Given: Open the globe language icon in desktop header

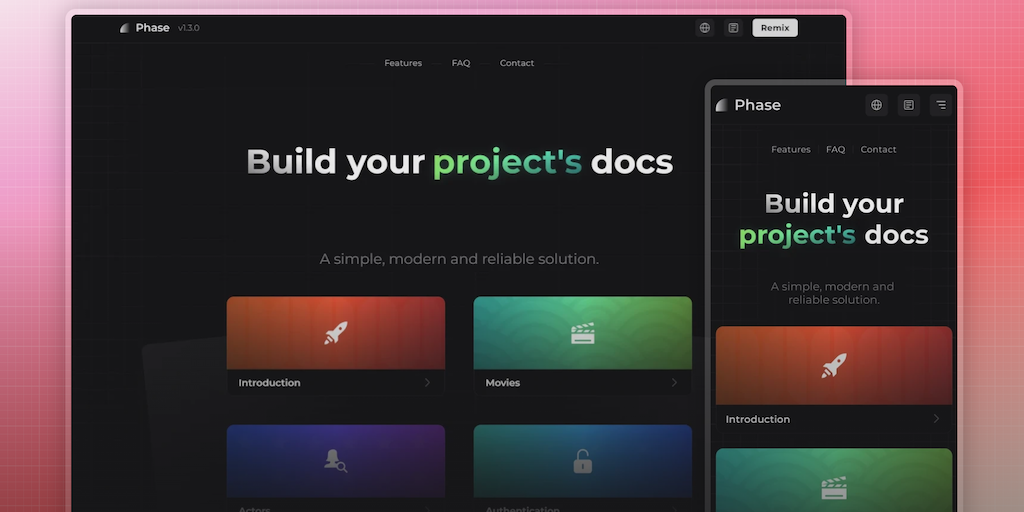Looking at the screenshot, I should point(705,27).
